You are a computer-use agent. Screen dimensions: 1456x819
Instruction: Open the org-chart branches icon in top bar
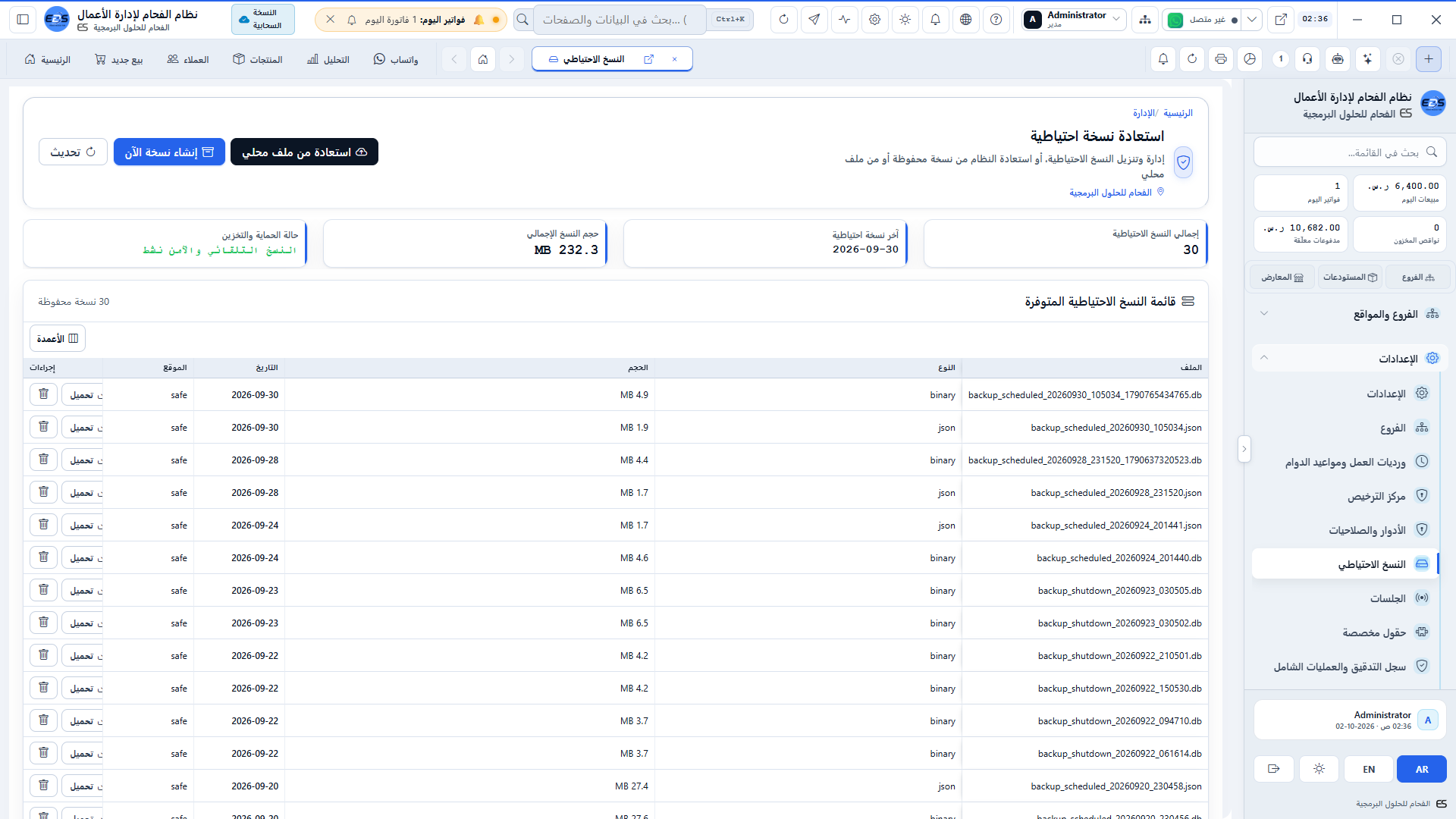(x=1144, y=20)
